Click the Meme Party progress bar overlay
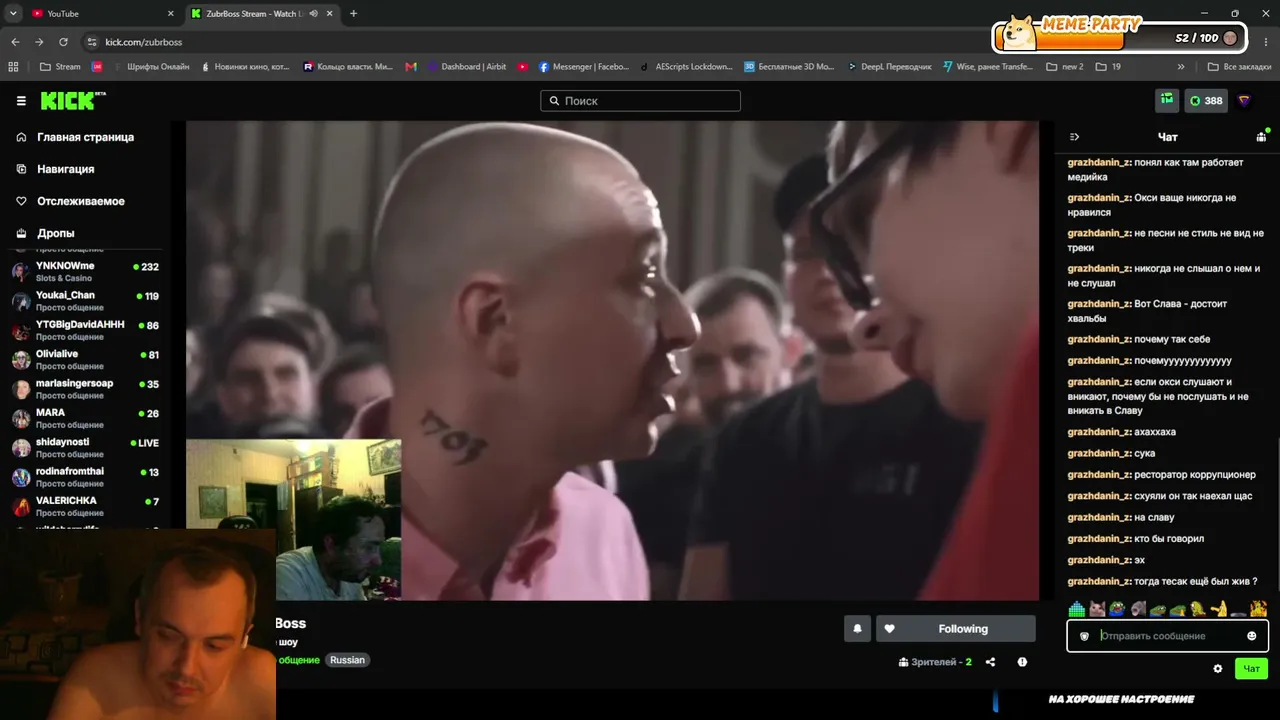 [x=1121, y=34]
